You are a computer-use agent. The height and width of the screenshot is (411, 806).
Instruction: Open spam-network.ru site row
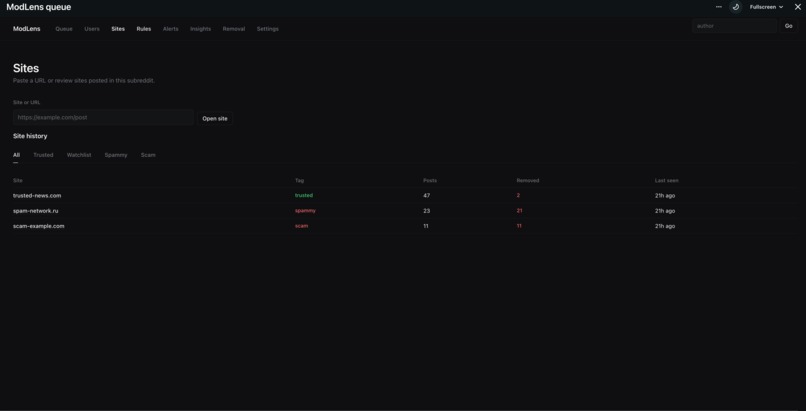click(403, 211)
